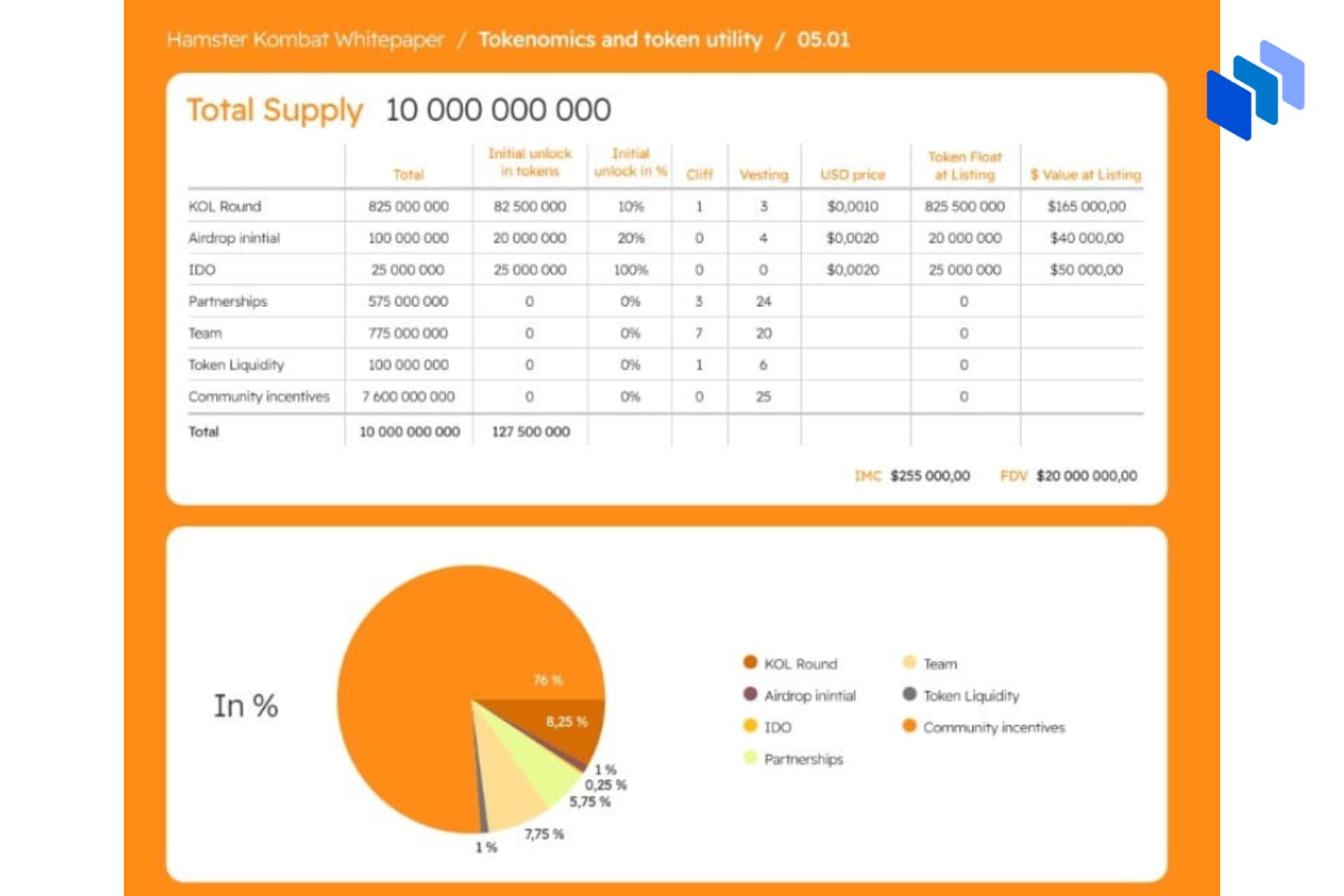Click the "Initial unlock in tokens" column header
Screen dimensions: 1344x896
tap(529, 162)
